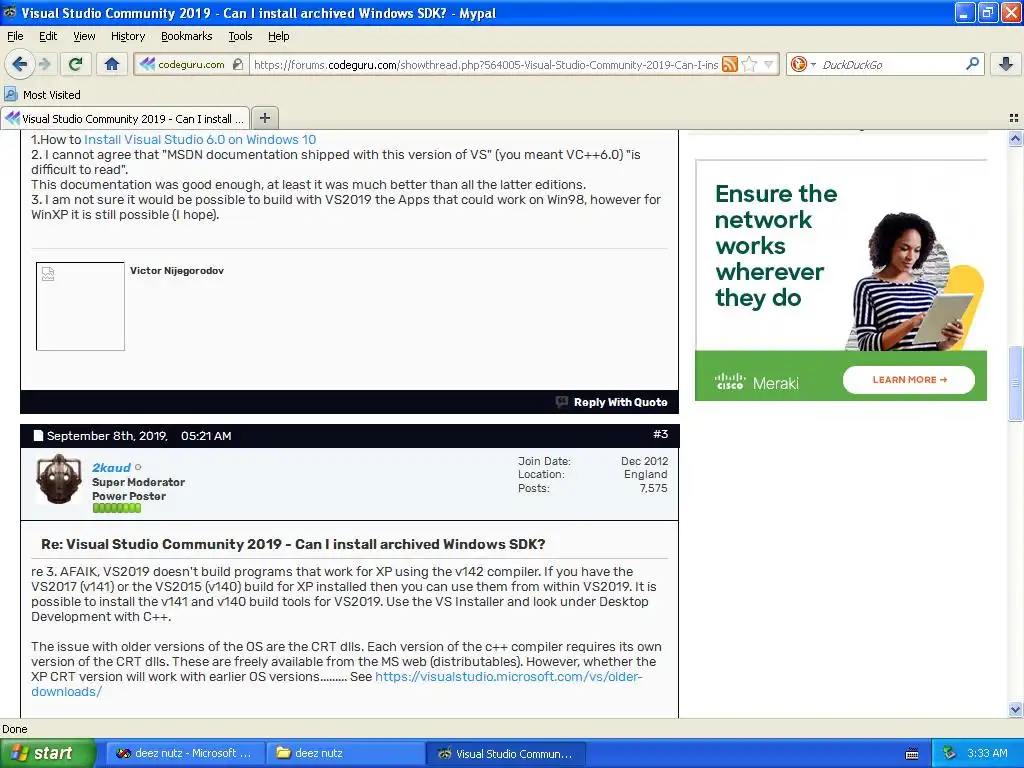The height and width of the screenshot is (768, 1024).
Task: Click the system tray icon beside the clock
Action: click(x=950, y=753)
